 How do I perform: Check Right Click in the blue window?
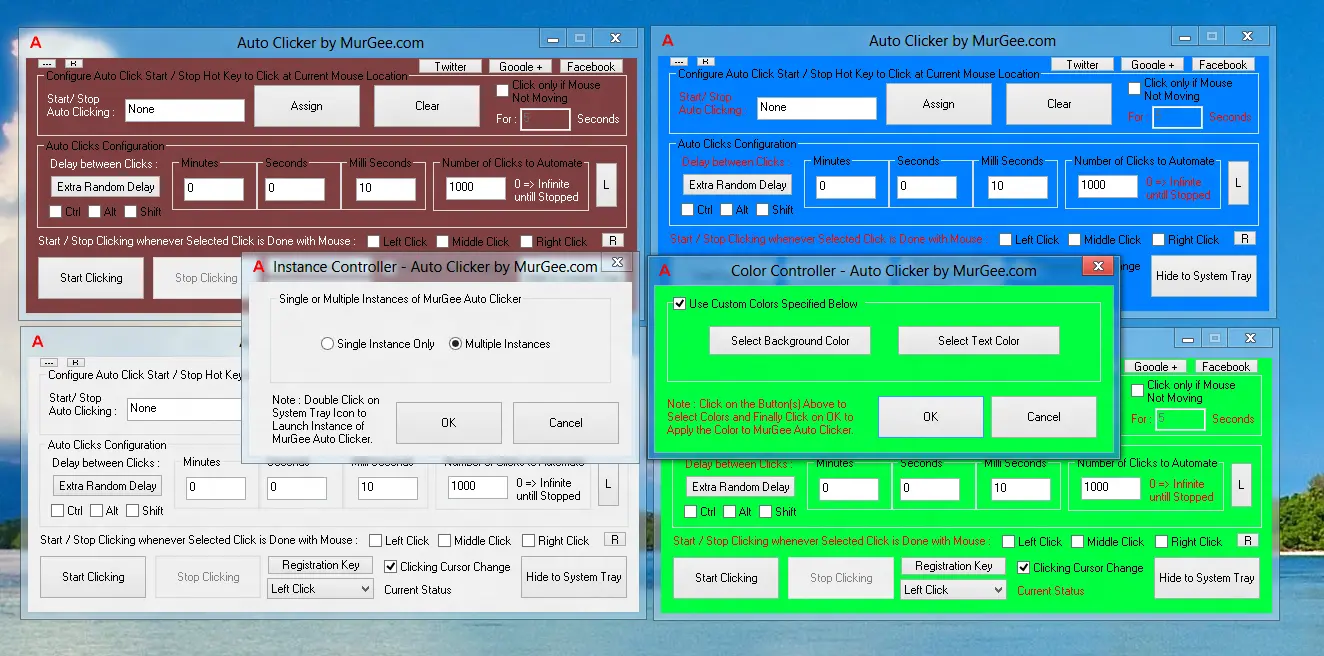pos(1158,240)
